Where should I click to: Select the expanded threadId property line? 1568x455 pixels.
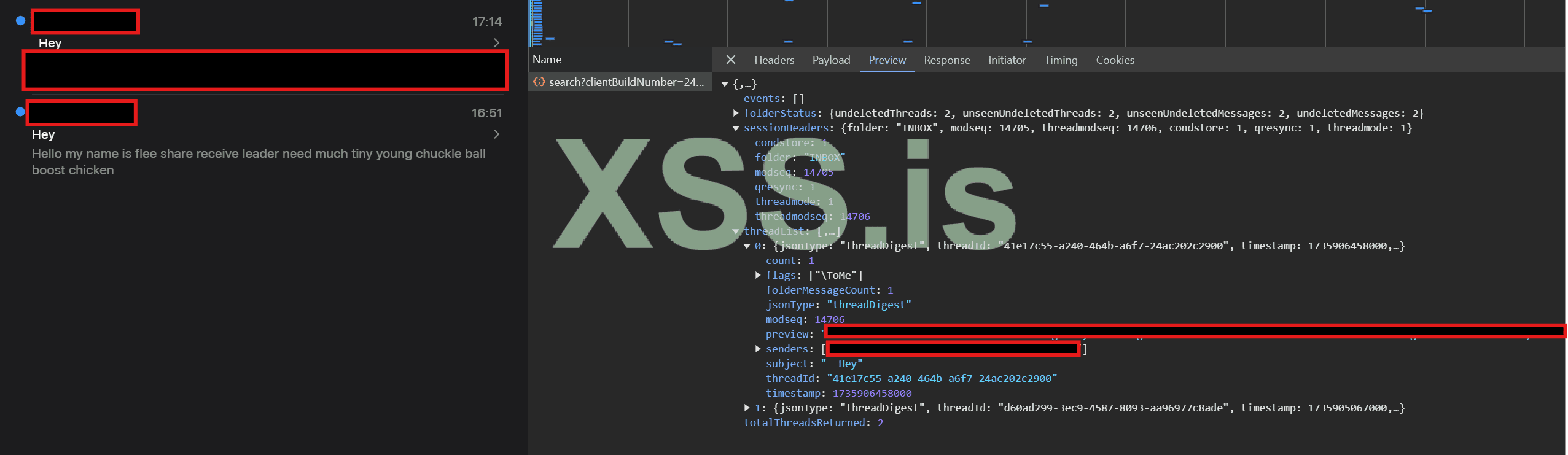click(x=911, y=378)
